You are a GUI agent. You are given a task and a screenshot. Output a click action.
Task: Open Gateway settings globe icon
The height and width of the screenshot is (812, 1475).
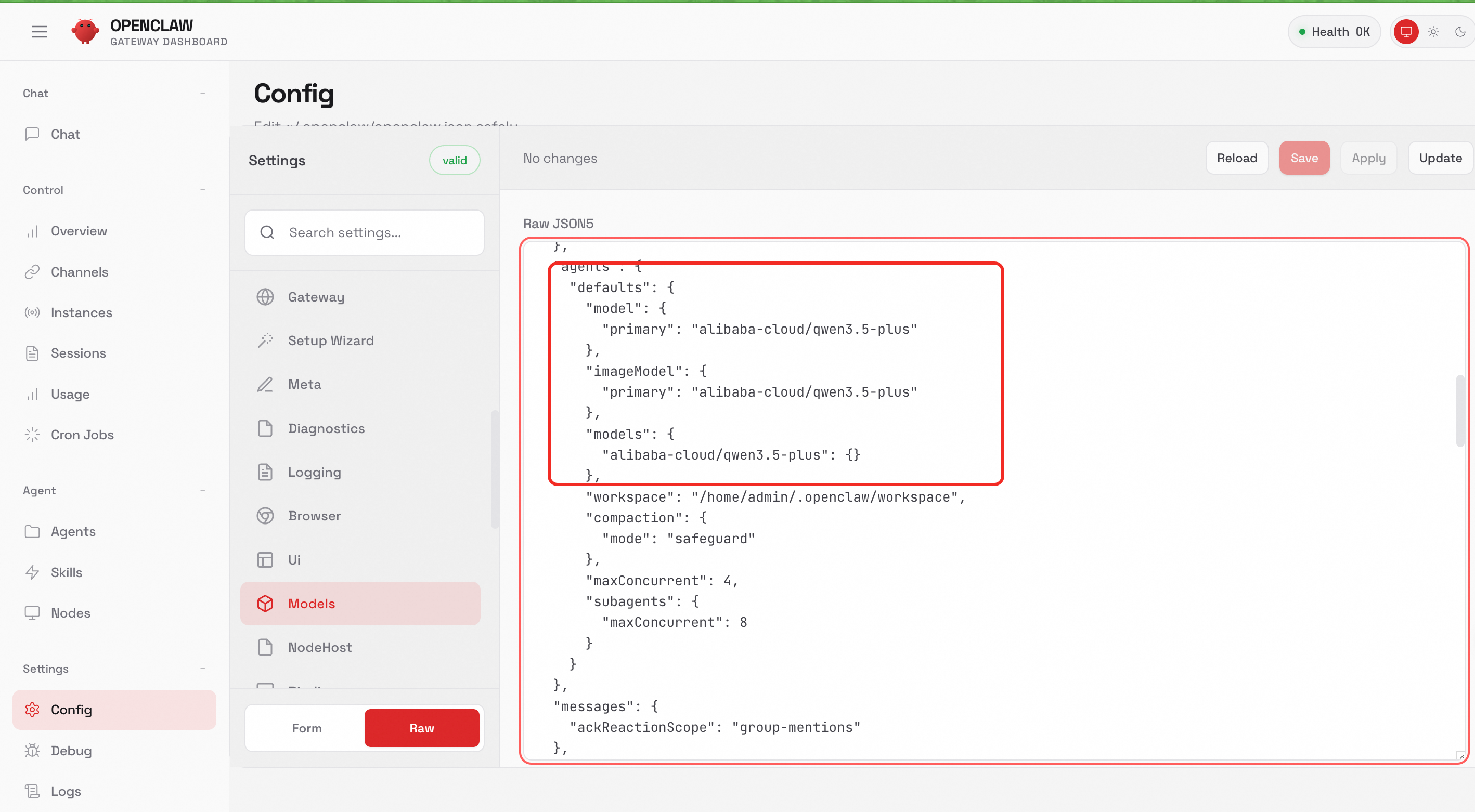click(x=265, y=297)
